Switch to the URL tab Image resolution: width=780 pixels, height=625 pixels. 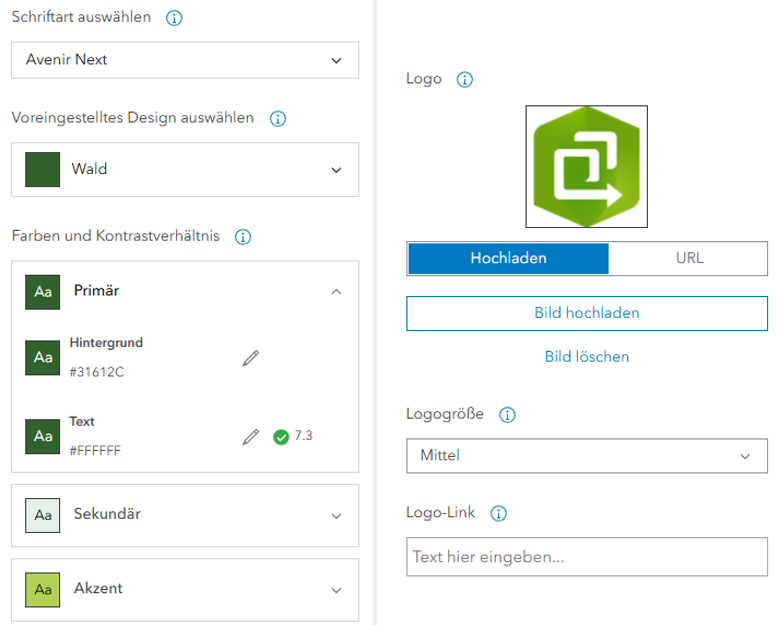click(x=689, y=258)
